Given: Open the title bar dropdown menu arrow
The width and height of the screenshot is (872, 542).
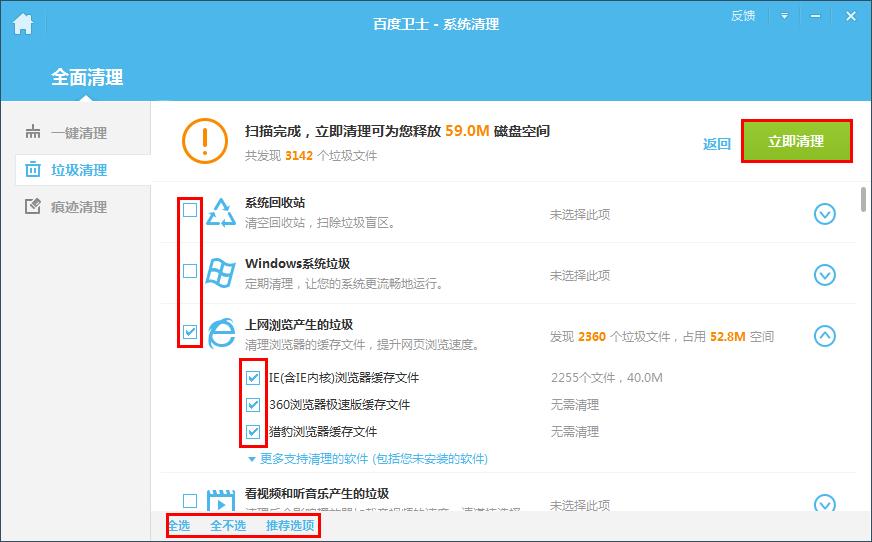Looking at the screenshot, I should tap(785, 16).
